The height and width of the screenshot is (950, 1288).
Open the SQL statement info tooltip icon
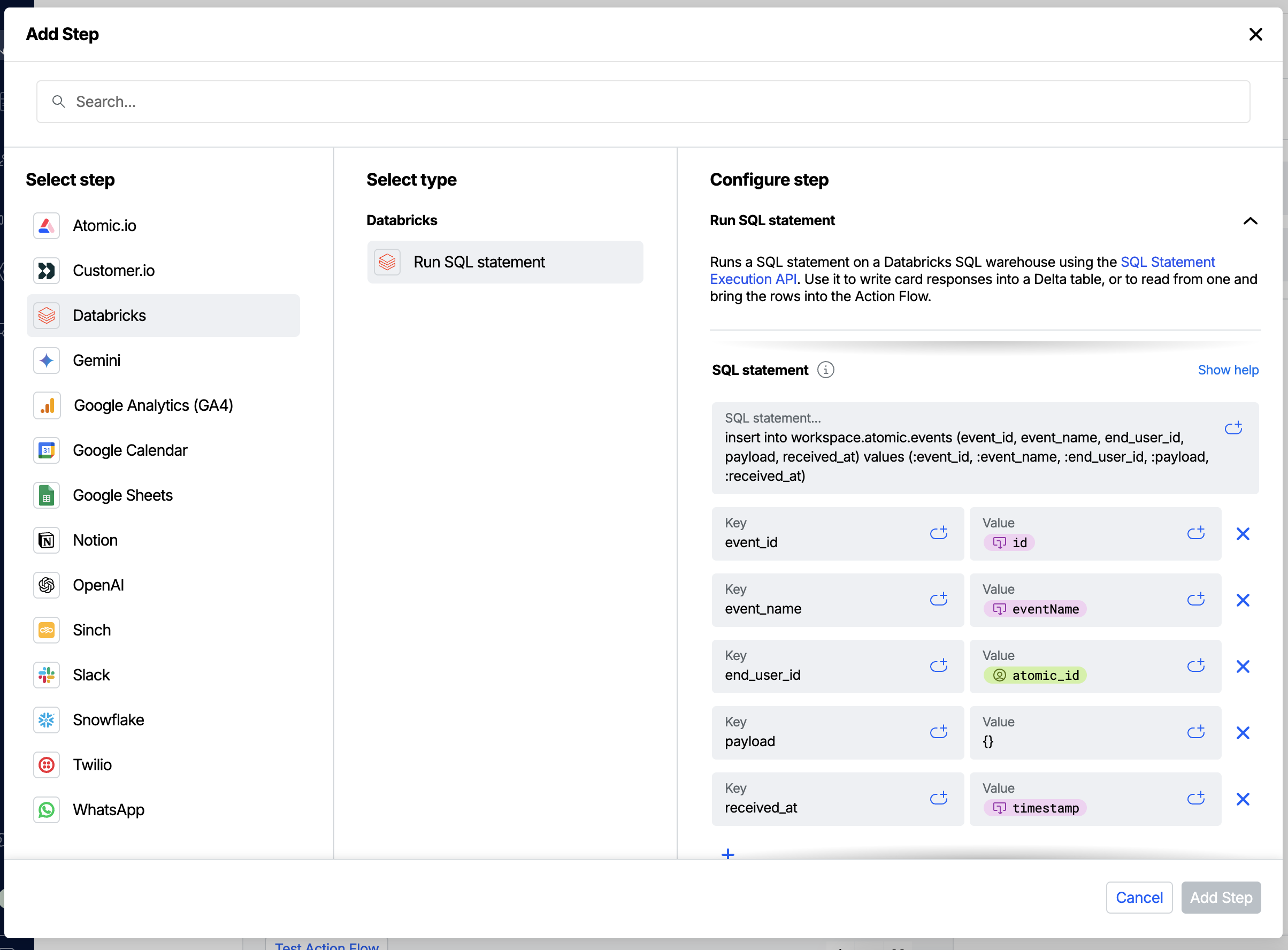pos(826,370)
